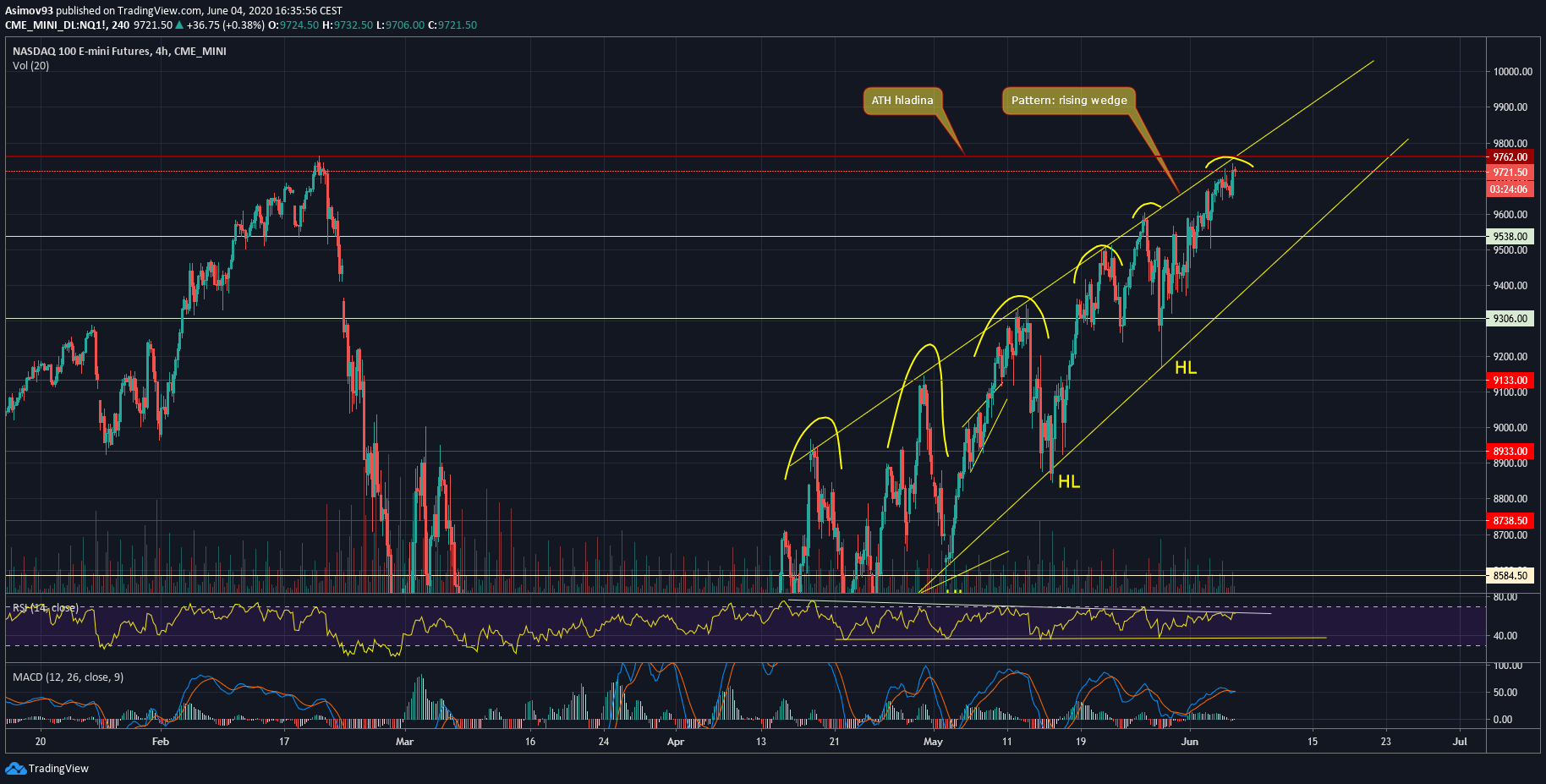The image size is (1546, 784).
Task: Click the 'Vol (20)' indicator label
Action: click(30, 66)
